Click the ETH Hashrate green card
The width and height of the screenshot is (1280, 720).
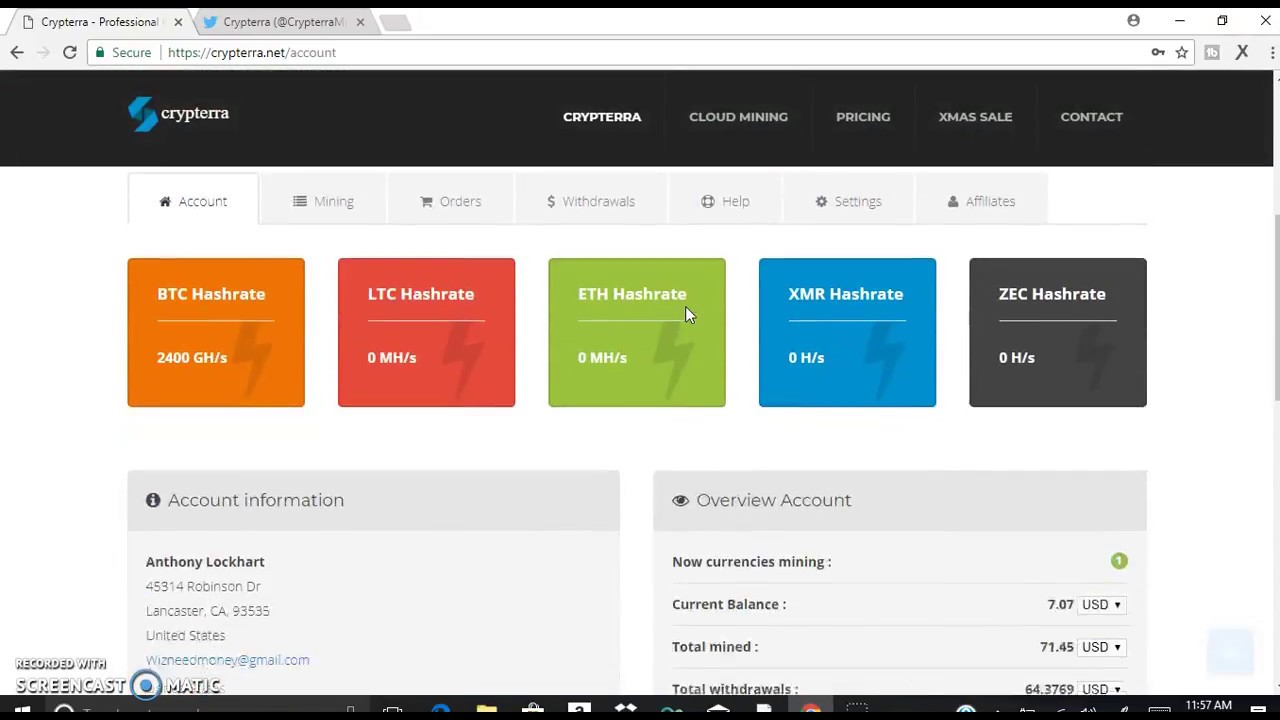point(637,332)
